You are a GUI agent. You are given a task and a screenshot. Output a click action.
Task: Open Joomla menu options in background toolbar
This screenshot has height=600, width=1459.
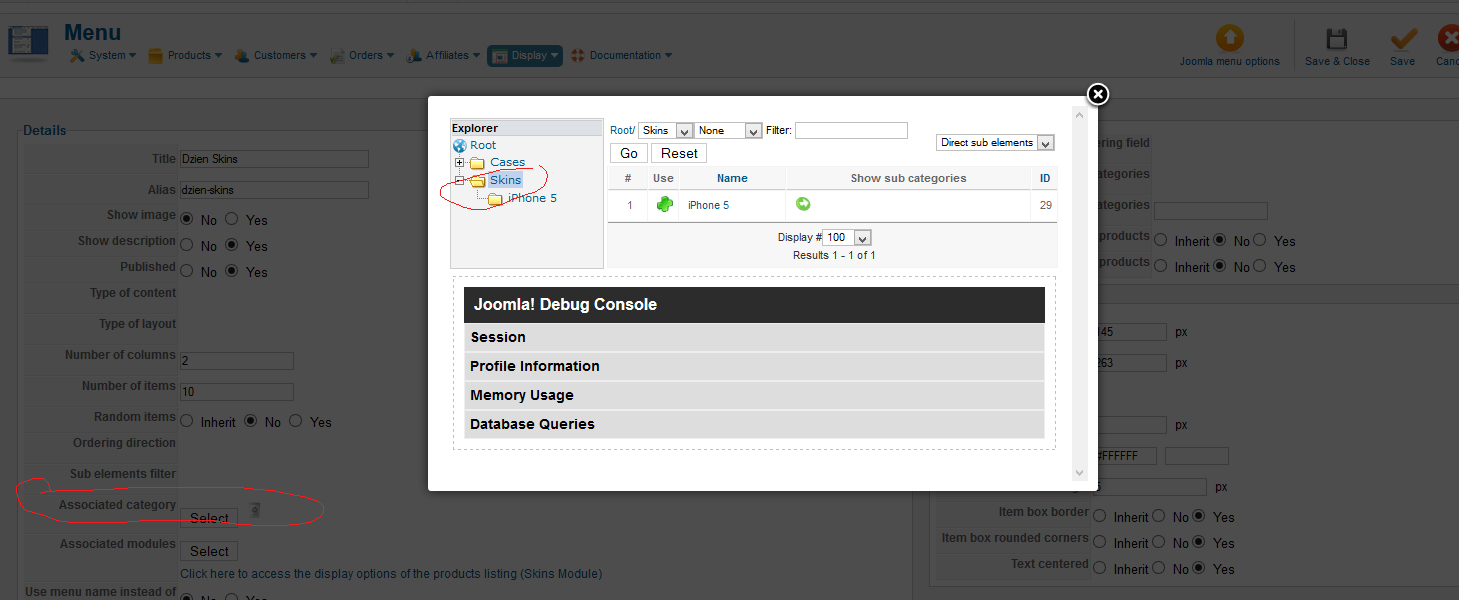[1229, 47]
